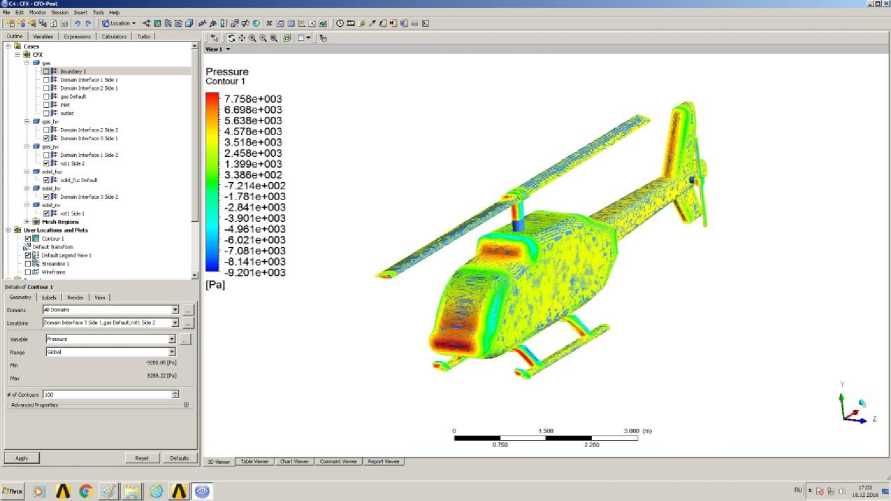Image resolution: width=891 pixels, height=501 pixels.
Task: Toggle Boundary 1 visibility checkbox
Action: pyautogui.click(x=46, y=72)
